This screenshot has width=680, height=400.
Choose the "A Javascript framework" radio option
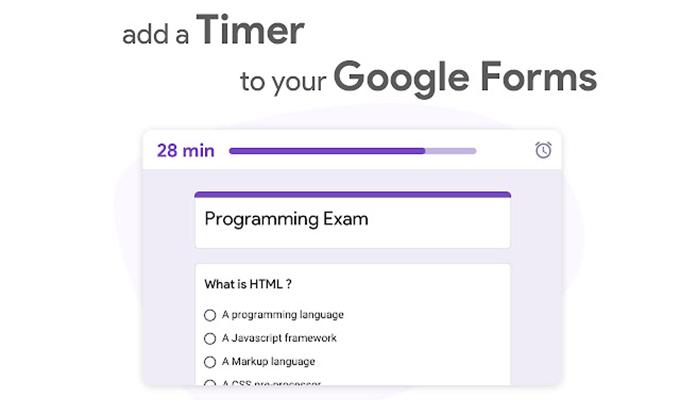coord(210,338)
